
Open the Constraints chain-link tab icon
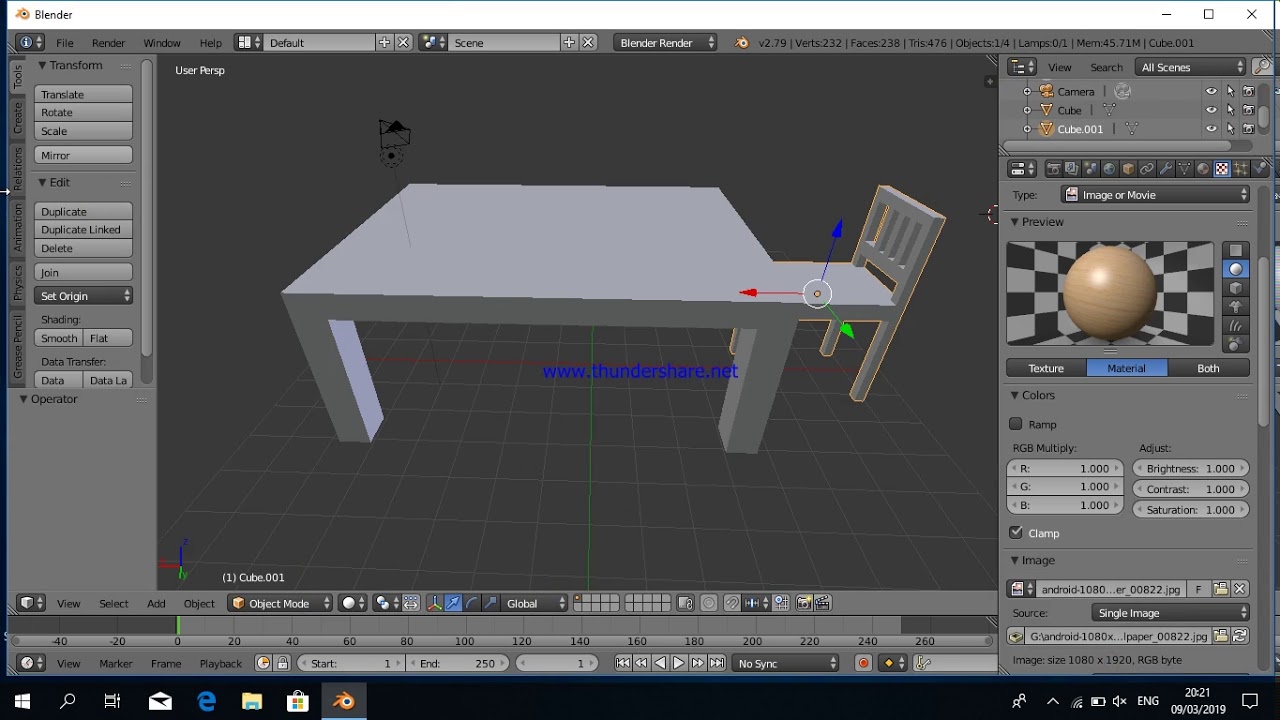(1147, 169)
